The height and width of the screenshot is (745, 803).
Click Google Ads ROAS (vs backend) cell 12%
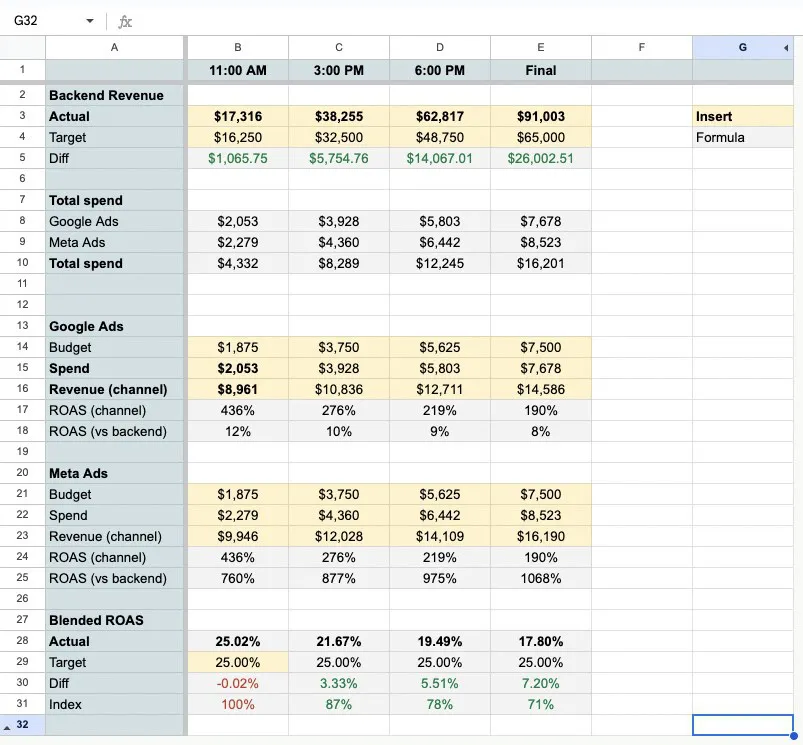[238, 431]
